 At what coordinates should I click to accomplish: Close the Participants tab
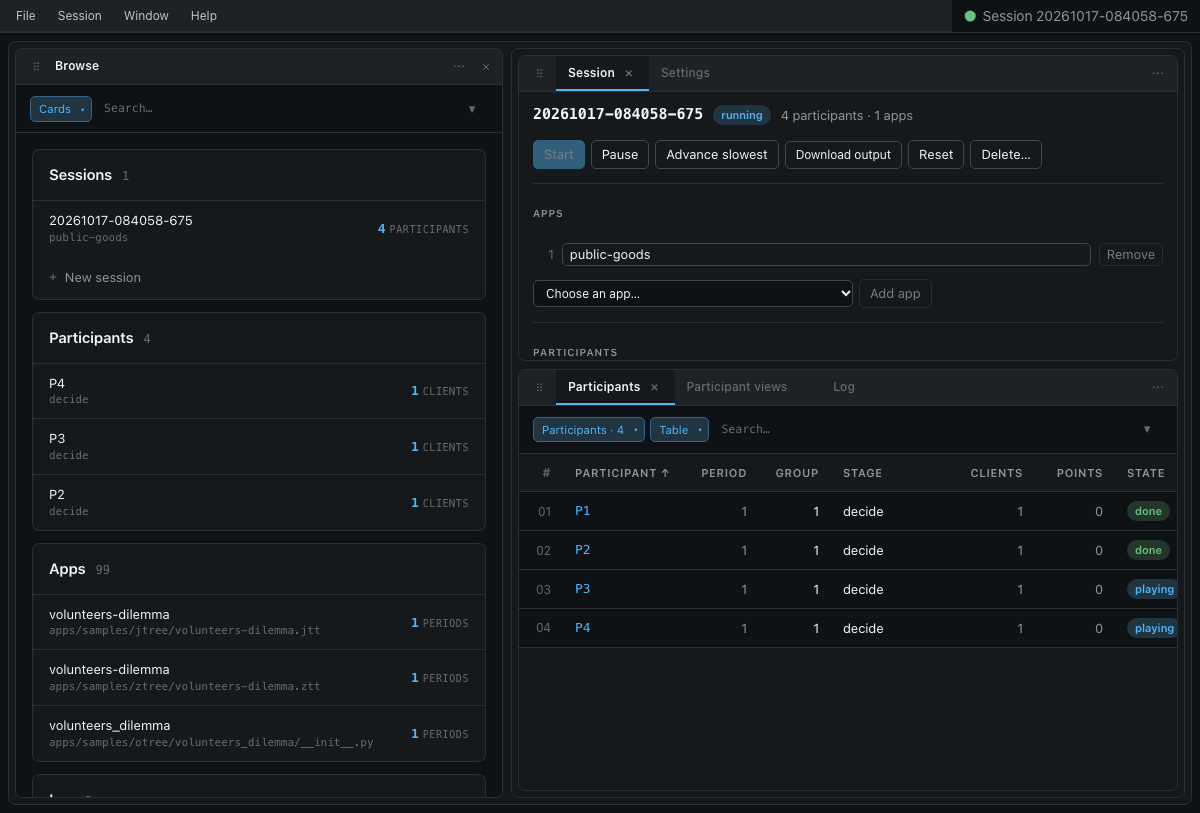coord(655,387)
